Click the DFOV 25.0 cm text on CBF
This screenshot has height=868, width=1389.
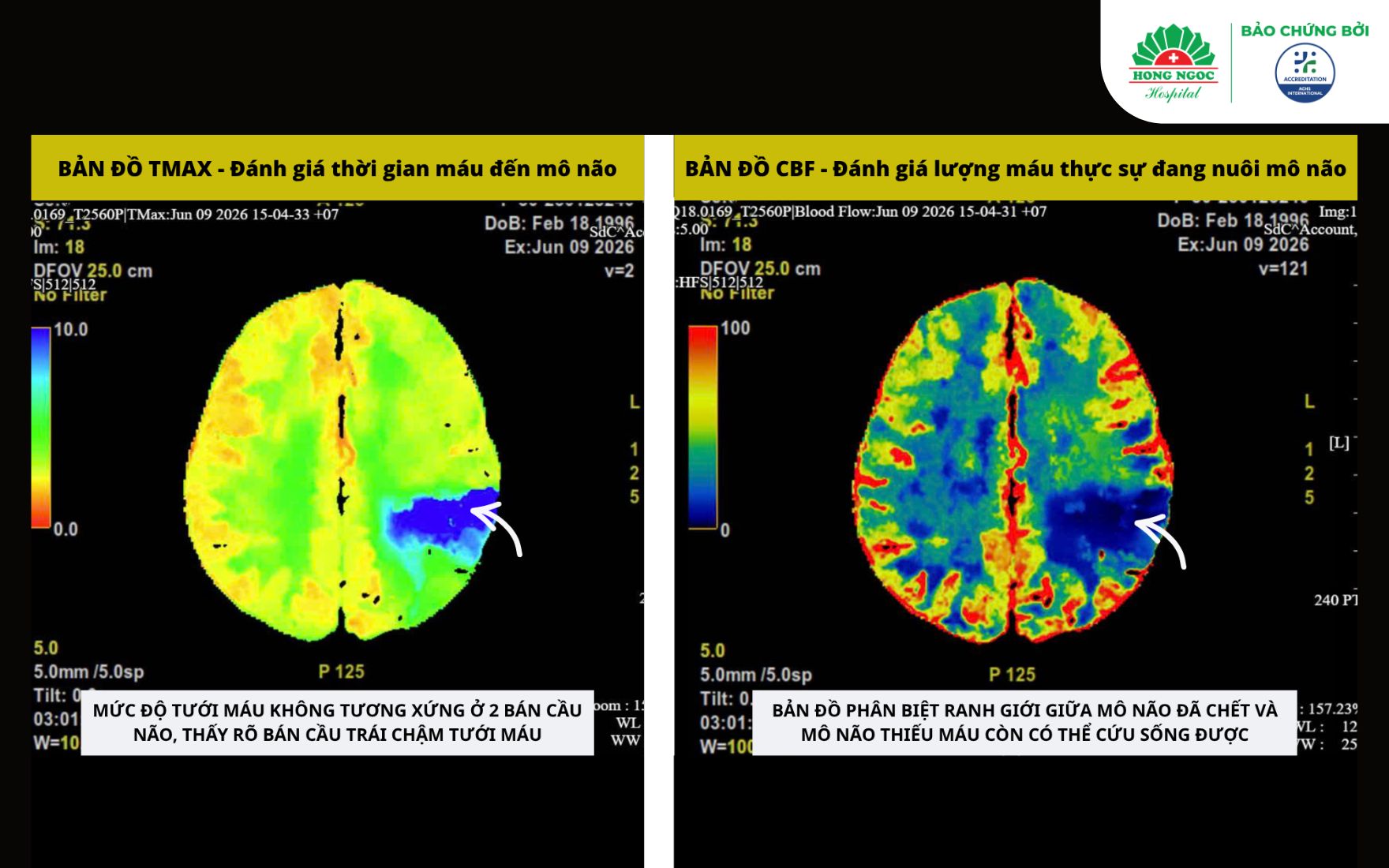click(x=760, y=268)
